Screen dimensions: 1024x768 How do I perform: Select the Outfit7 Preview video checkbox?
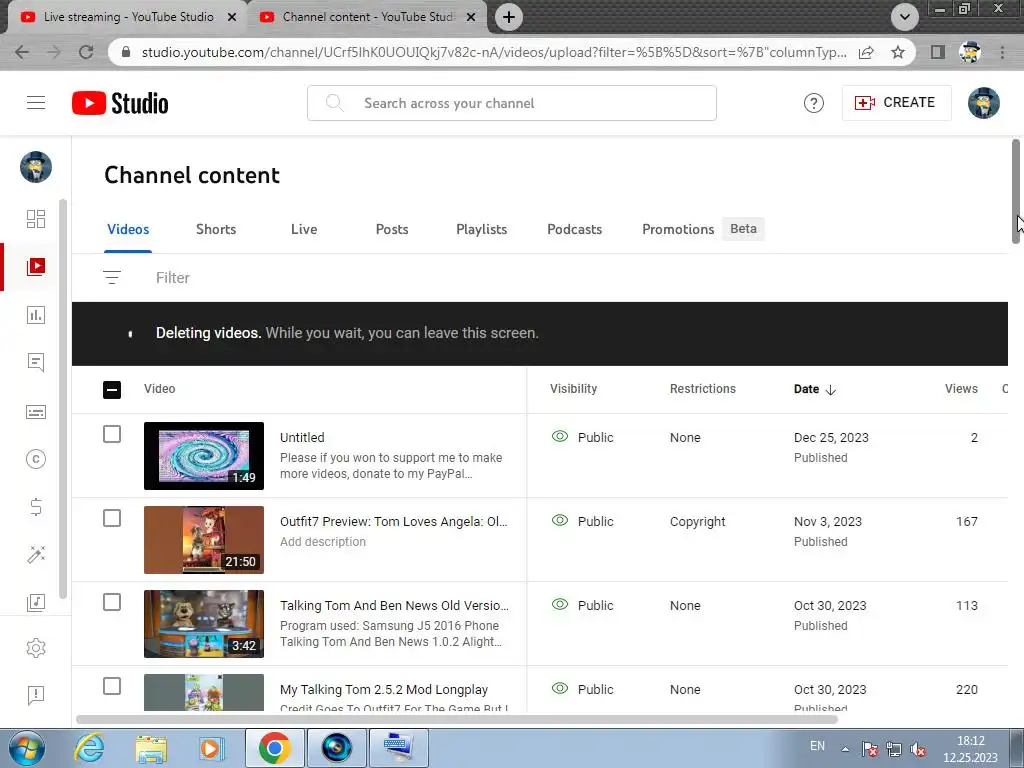(112, 519)
